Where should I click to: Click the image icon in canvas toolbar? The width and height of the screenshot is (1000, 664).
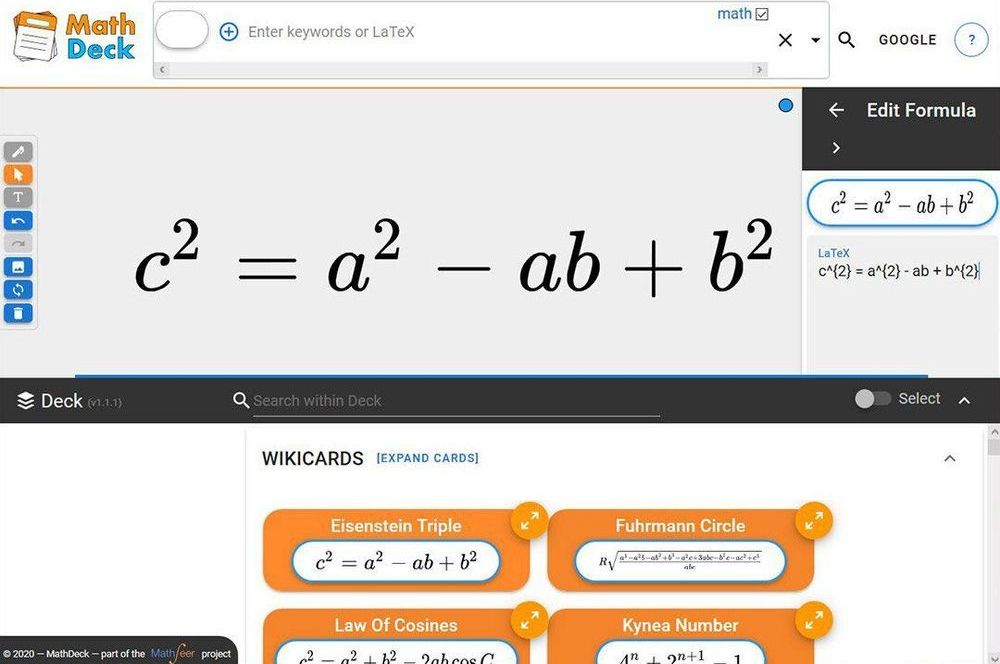click(18, 267)
